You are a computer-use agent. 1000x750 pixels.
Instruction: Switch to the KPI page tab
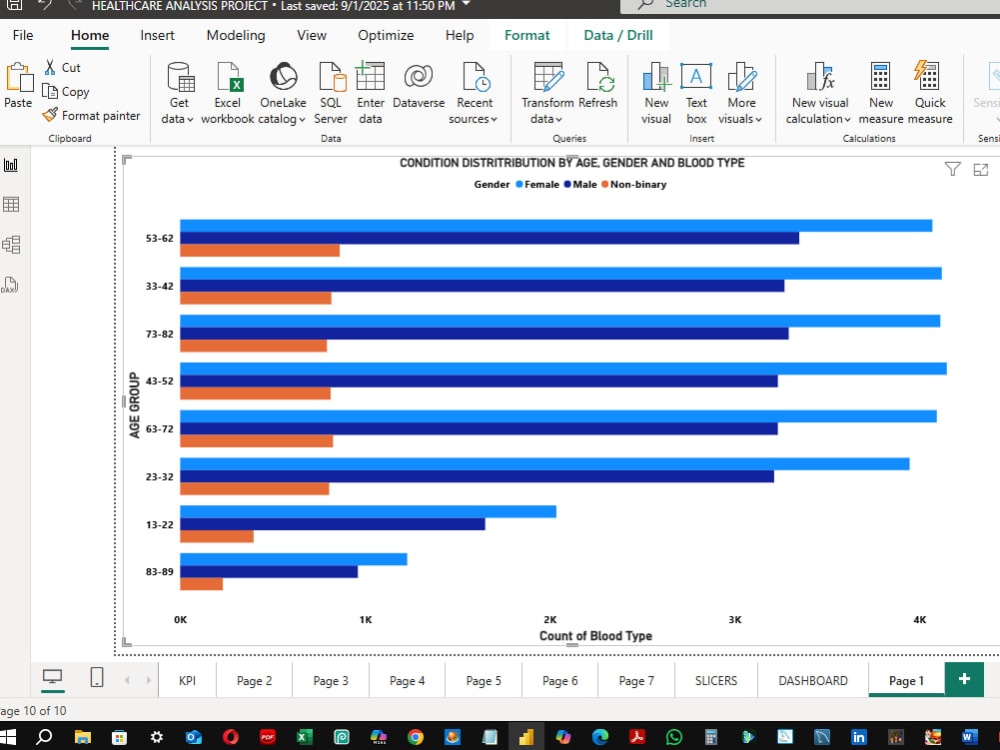point(187,680)
